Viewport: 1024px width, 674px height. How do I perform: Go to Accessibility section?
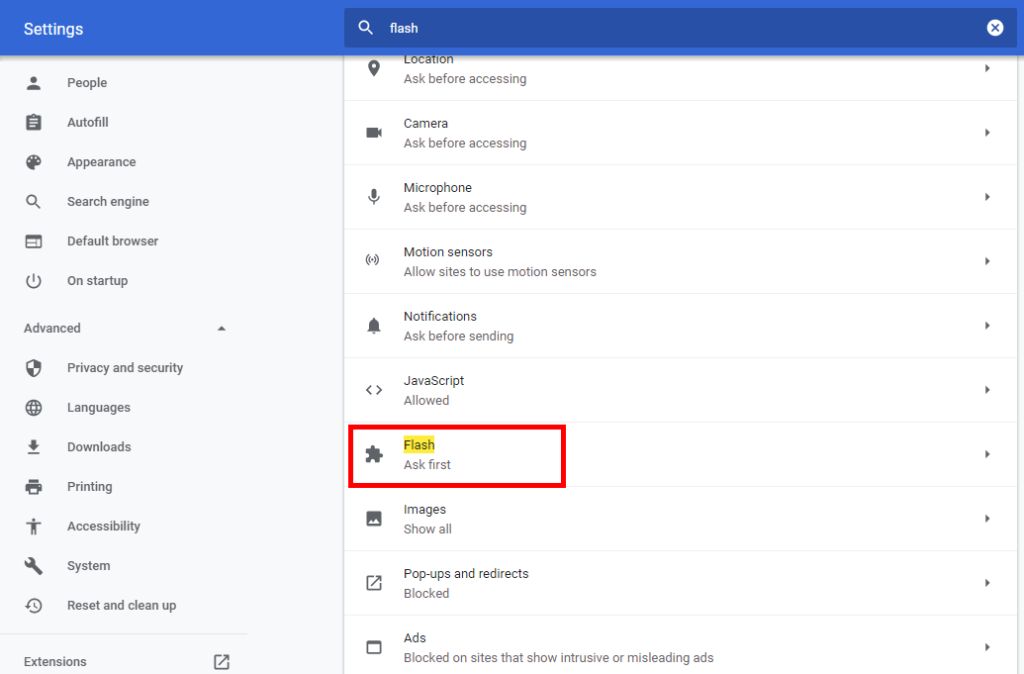coord(103,526)
